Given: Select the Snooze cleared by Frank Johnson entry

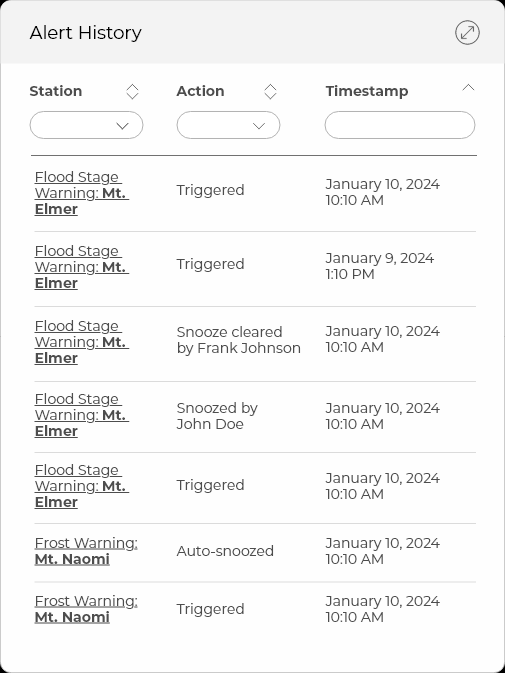Looking at the screenshot, I should click(239, 340).
